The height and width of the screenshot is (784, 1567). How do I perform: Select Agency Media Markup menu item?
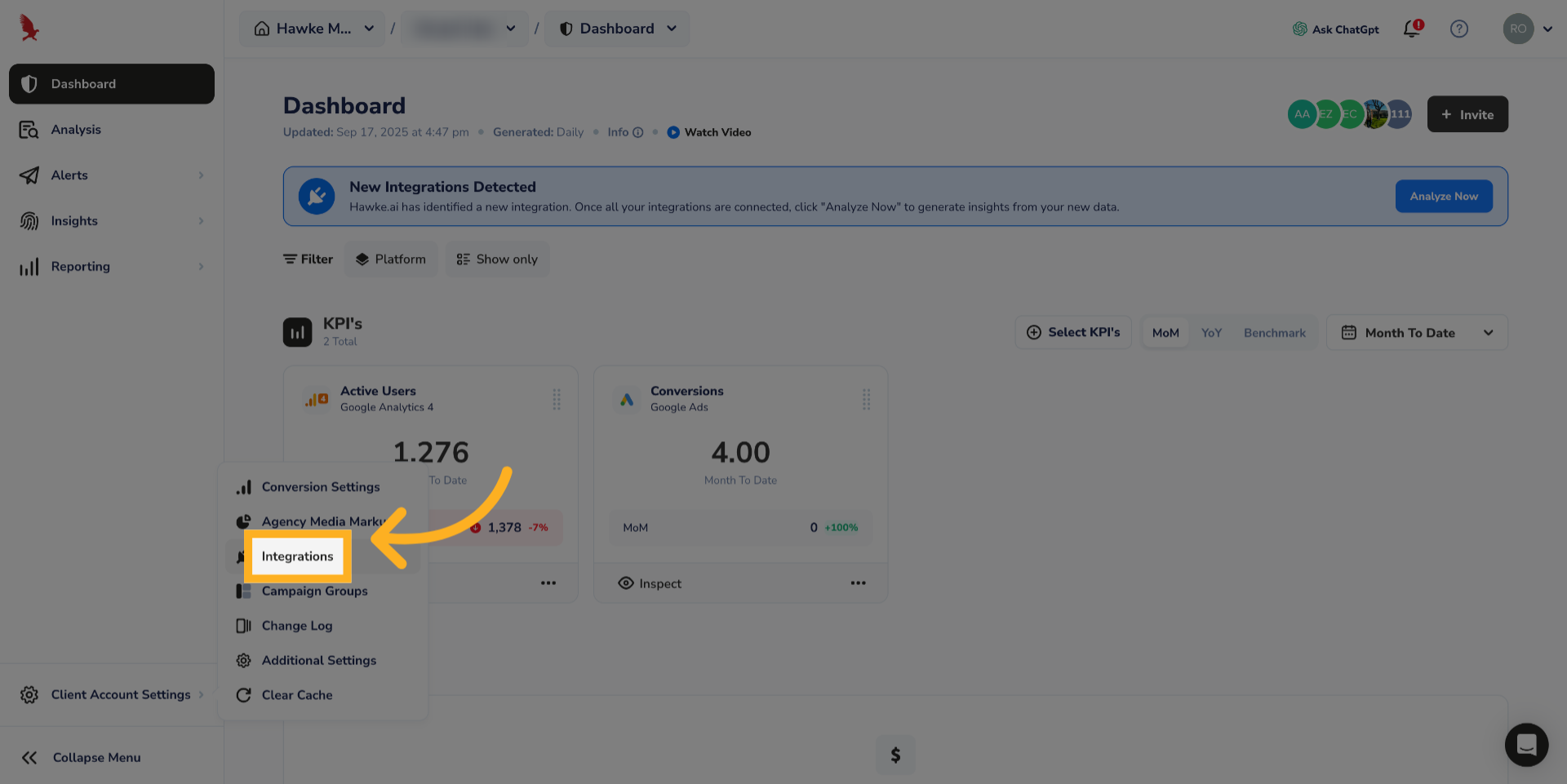point(323,522)
